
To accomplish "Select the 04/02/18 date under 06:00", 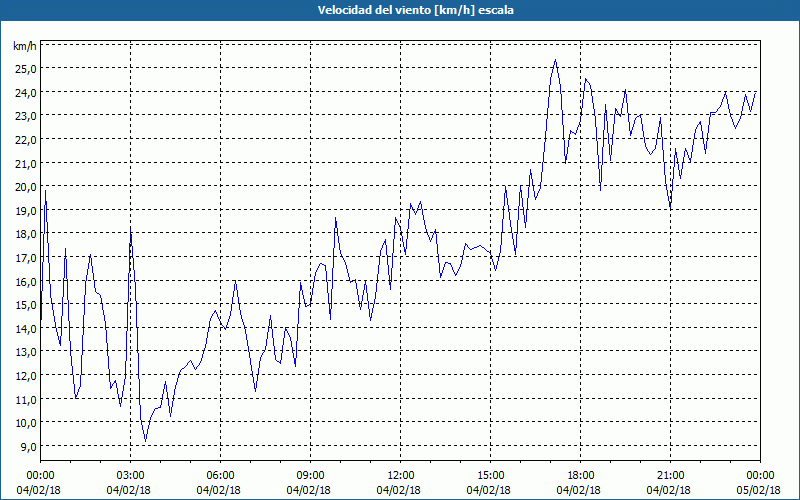I will (x=219, y=490).
